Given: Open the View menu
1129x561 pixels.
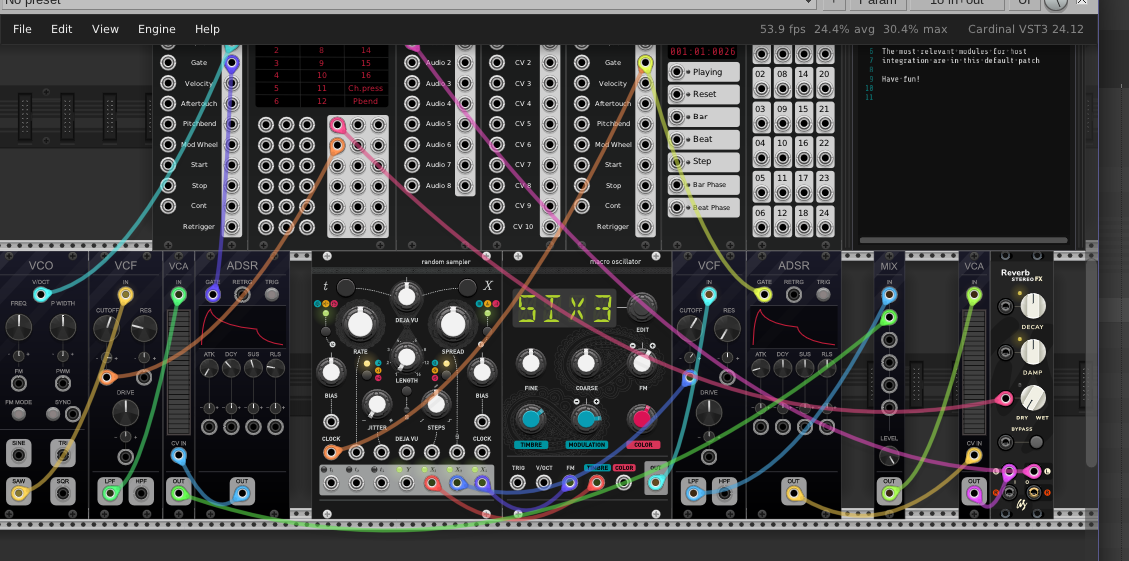Looking at the screenshot, I should (x=105, y=29).
